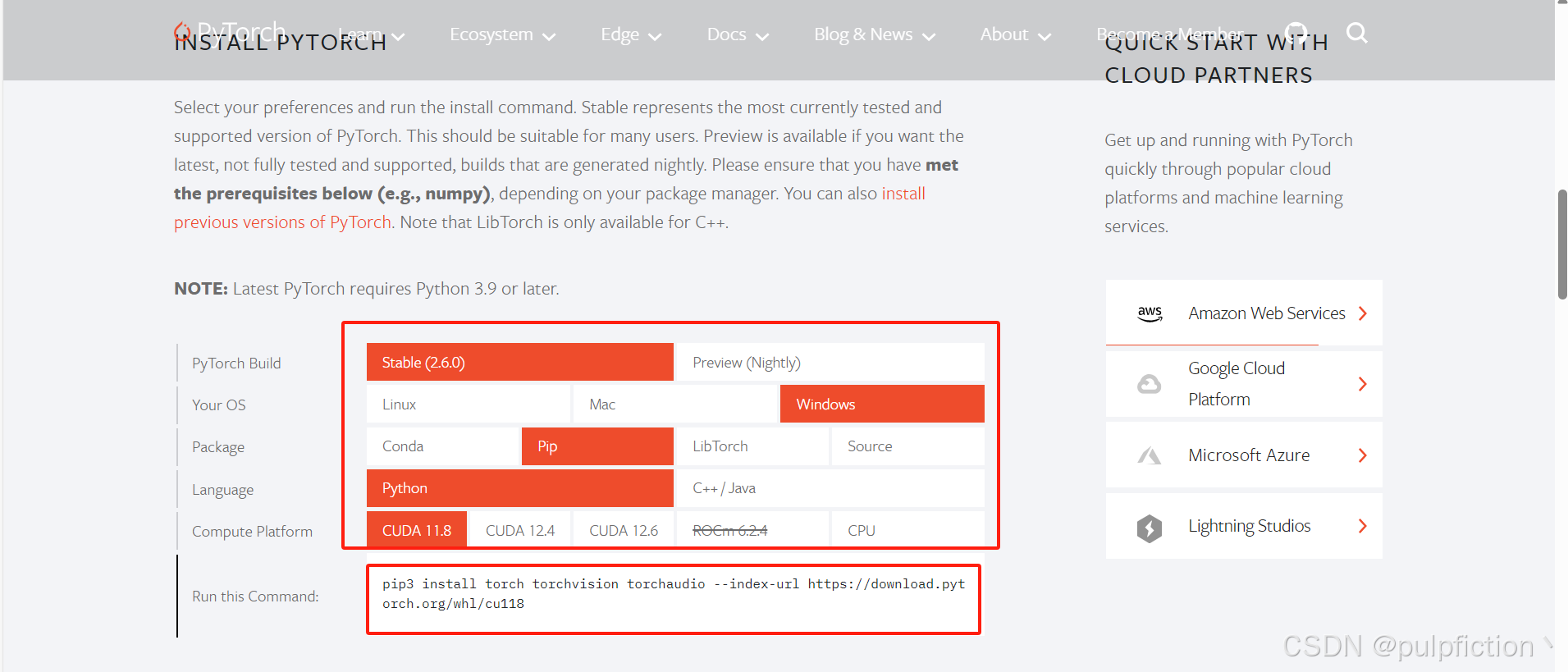Image resolution: width=1568 pixels, height=672 pixels.
Task: Open Microsoft Azure quick start
Action: [1244, 455]
